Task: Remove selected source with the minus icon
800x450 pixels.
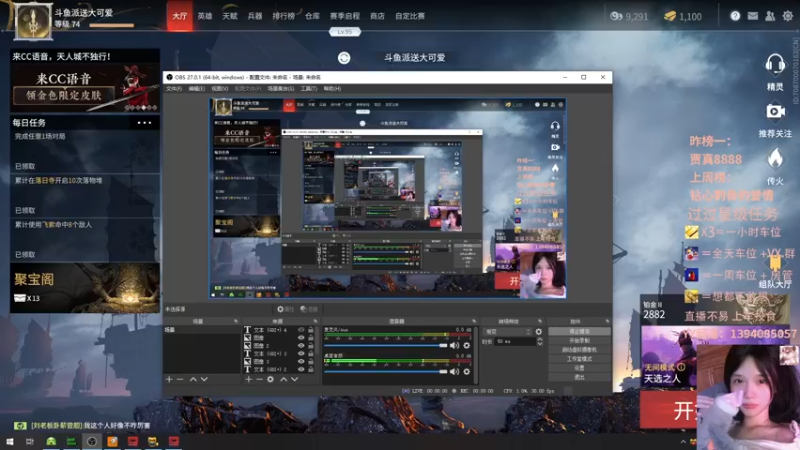Action: click(x=259, y=380)
